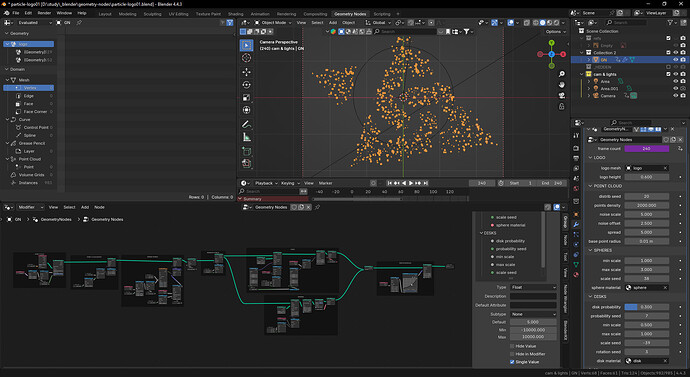Screen dimensions: 690x377
Task: Play the animation in timeline
Action: coord(411,183)
